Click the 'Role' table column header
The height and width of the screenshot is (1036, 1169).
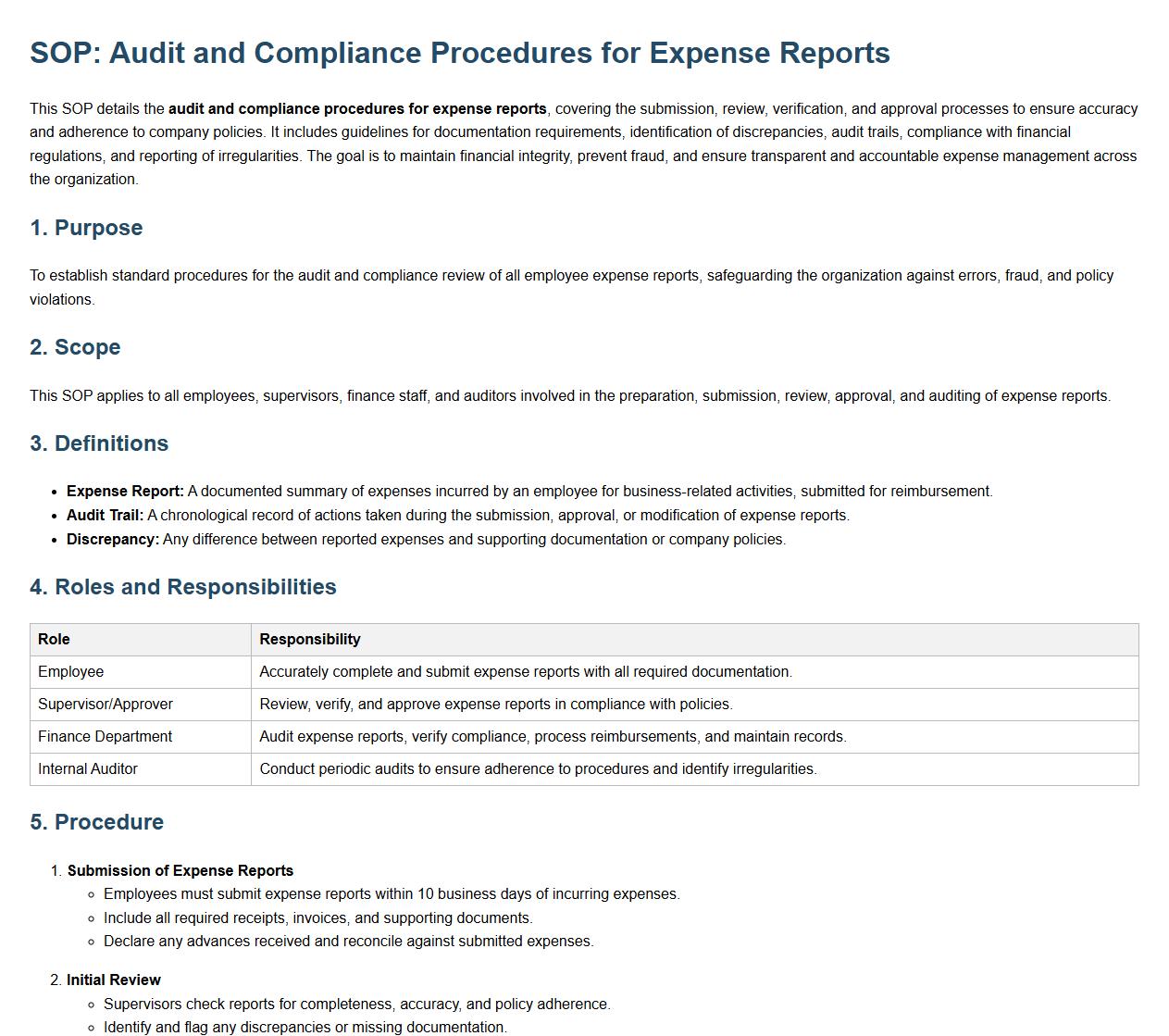click(54, 640)
